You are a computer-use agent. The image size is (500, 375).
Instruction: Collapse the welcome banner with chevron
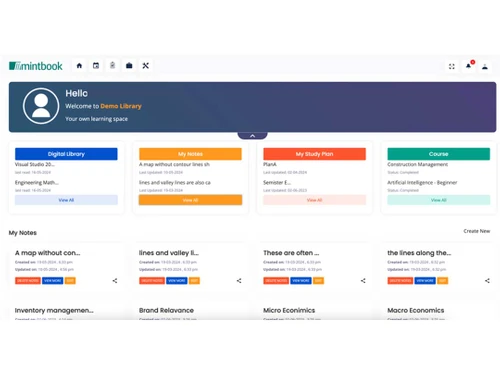coord(252,136)
